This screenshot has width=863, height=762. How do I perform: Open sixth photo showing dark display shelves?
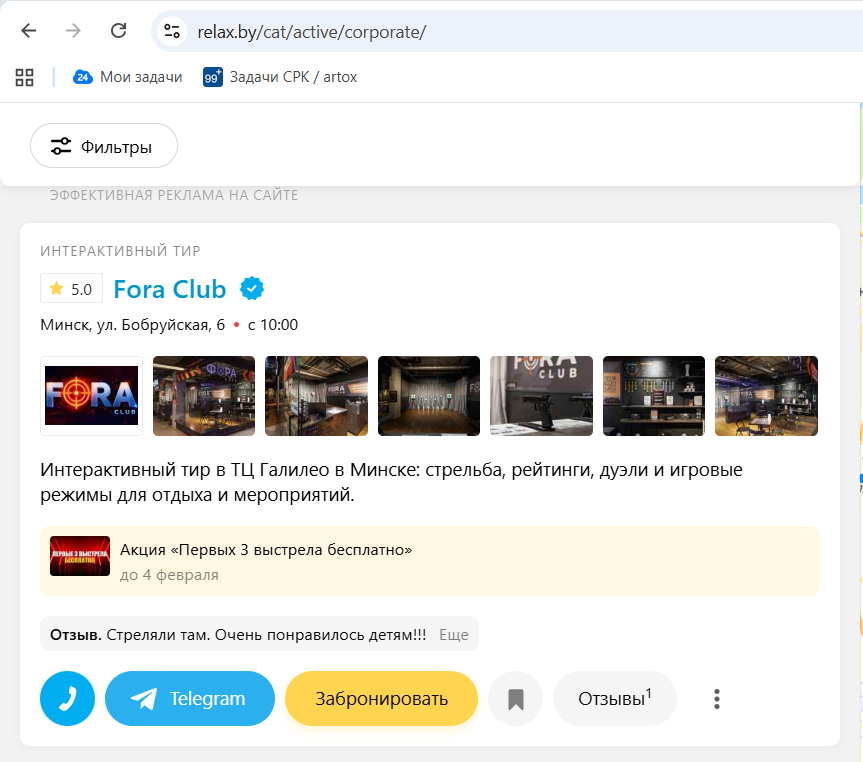coord(654,396)
